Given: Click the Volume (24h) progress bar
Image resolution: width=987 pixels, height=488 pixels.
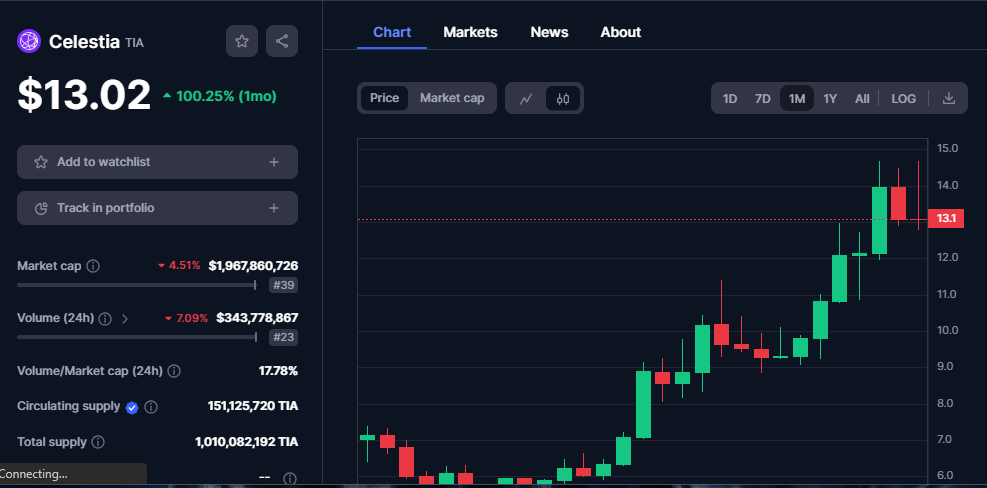Looking at the screenshot, I should 137,338.
